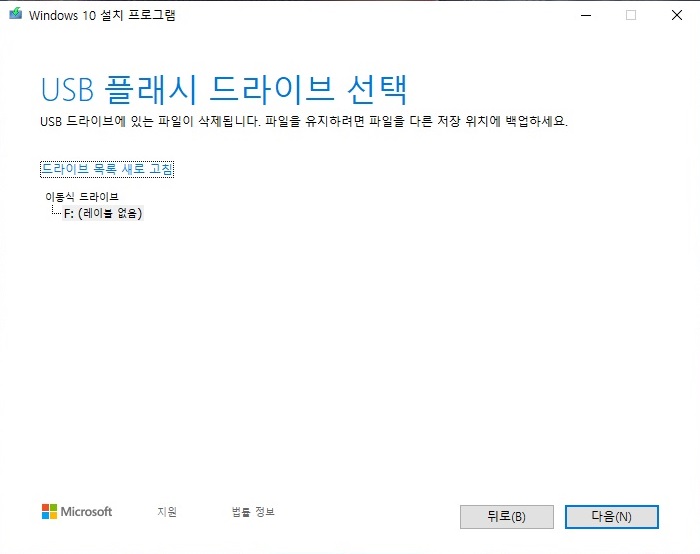Proceed with the 다음(N) button
The image size is (700, 554).
(x=612, y=517)
